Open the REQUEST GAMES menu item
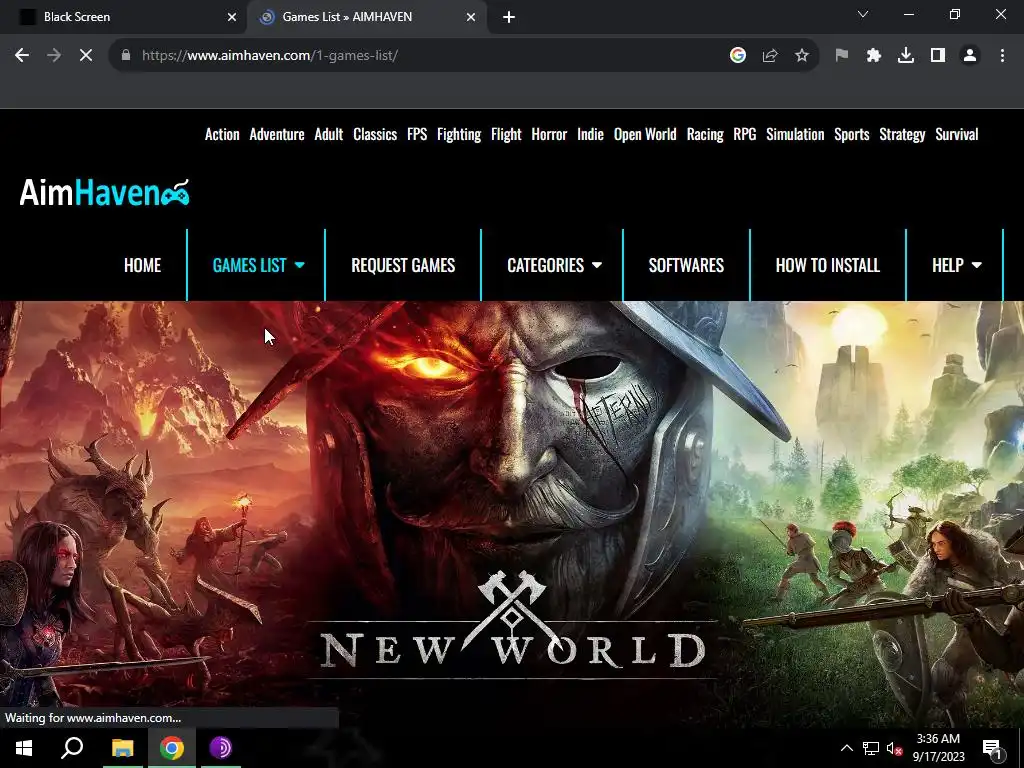This screenshot has width=1024, height=768. 403,265
